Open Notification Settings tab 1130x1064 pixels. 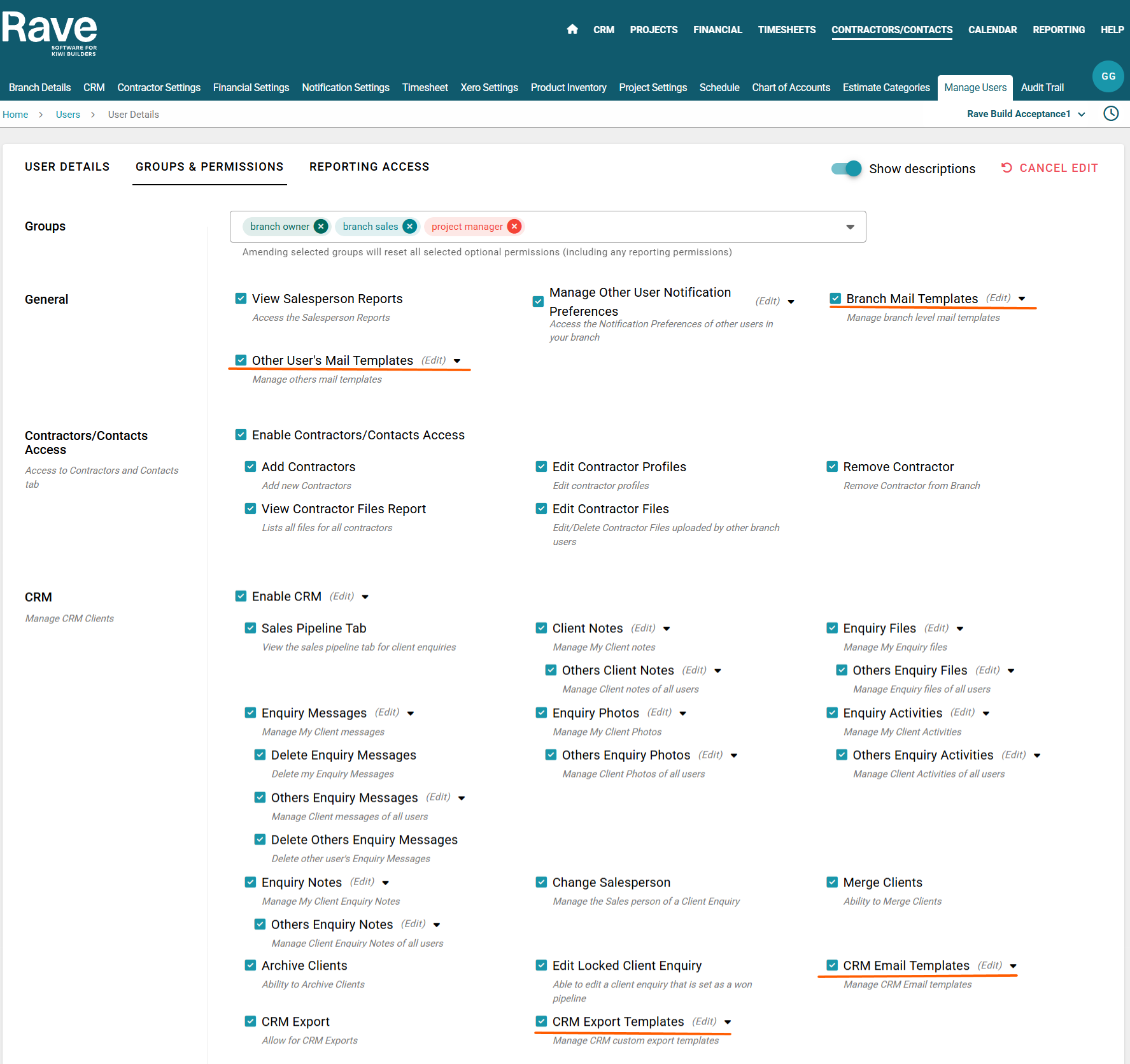(346, 88)
